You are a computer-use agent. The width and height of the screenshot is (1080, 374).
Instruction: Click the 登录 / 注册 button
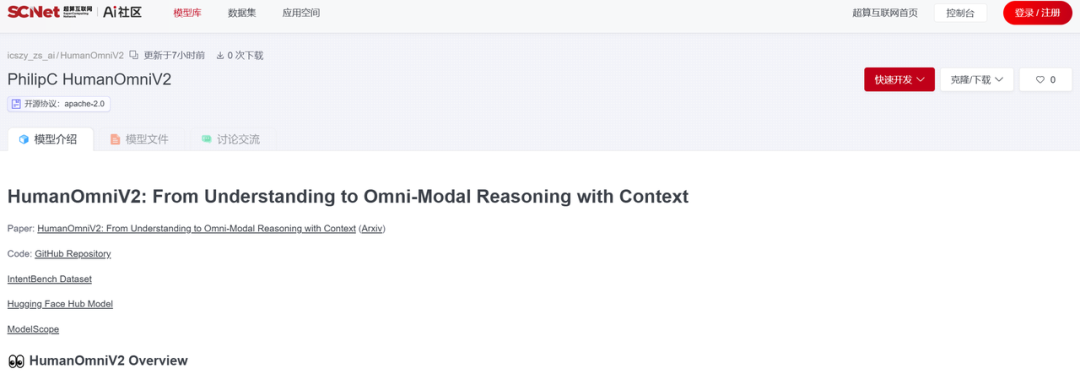(x=1037, y=13)
